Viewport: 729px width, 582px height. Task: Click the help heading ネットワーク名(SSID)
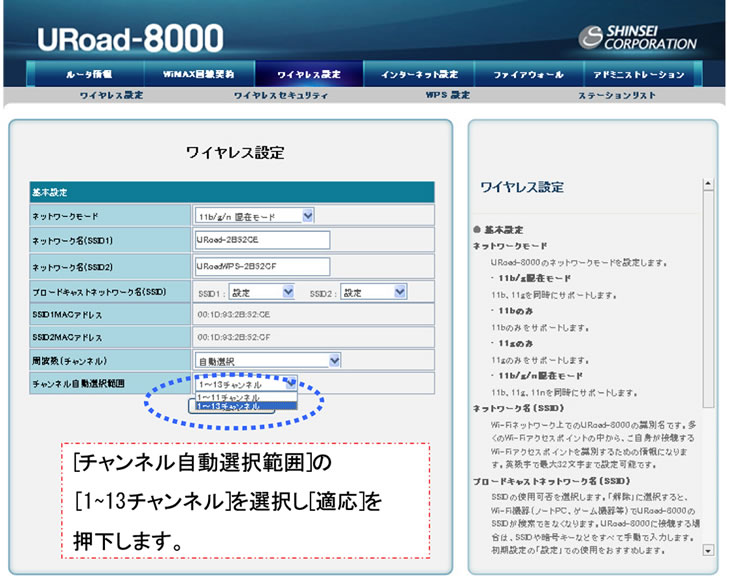518,408
